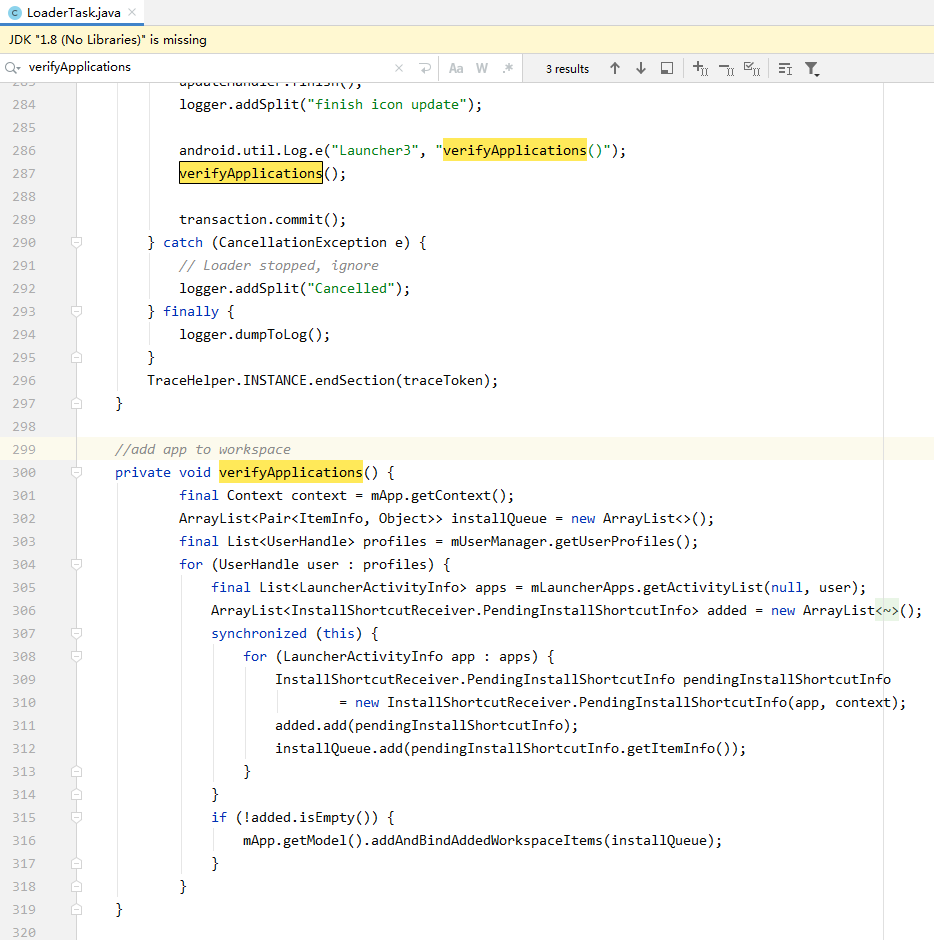Close the LoaderTask.java tab
Screen dimensions: 934x940
pos(132,12)
